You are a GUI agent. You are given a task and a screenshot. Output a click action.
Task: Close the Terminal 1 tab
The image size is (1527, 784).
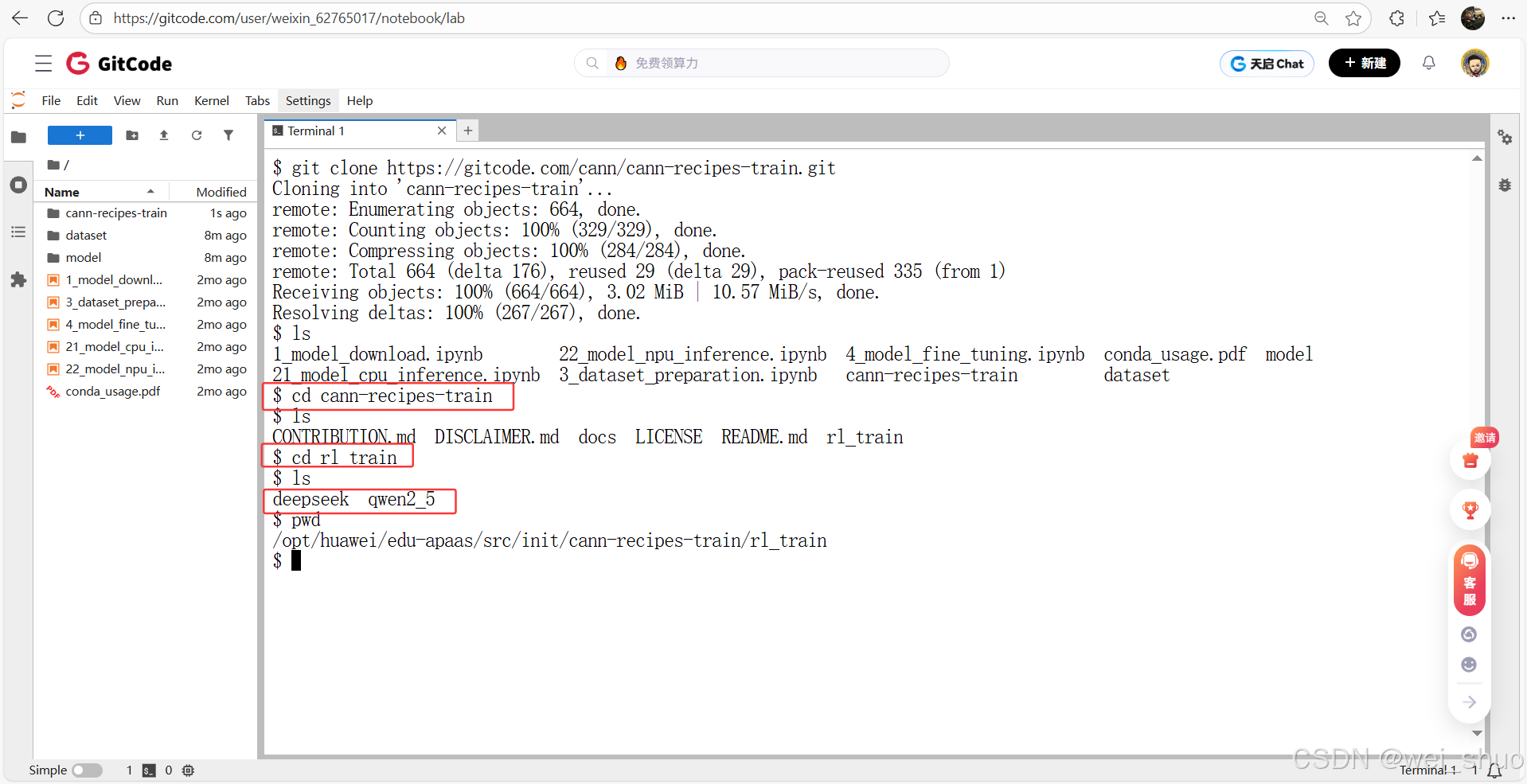click(x=442, y=131)
